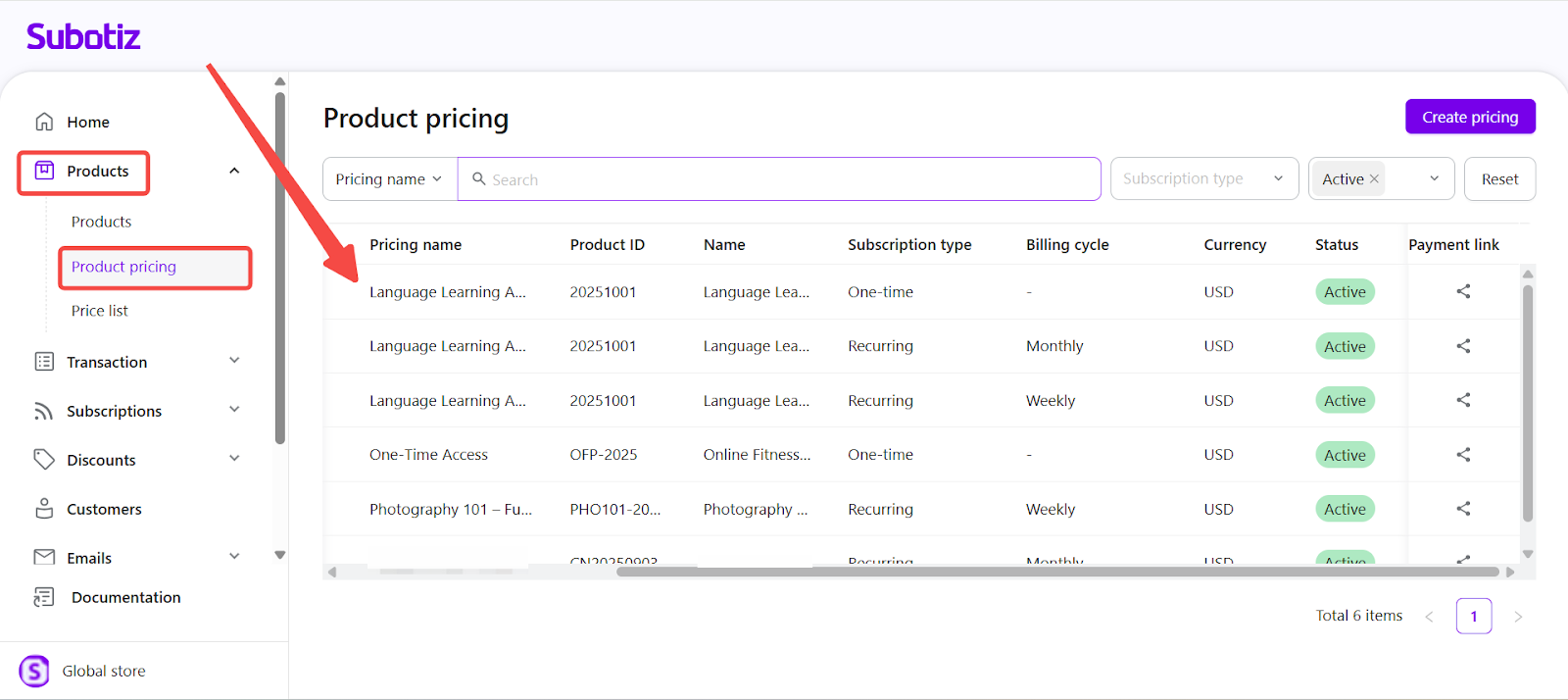Expand the Discounts sidebar section
The height and width of the screenshot is (700, 1568).
(x=234, y=459)
